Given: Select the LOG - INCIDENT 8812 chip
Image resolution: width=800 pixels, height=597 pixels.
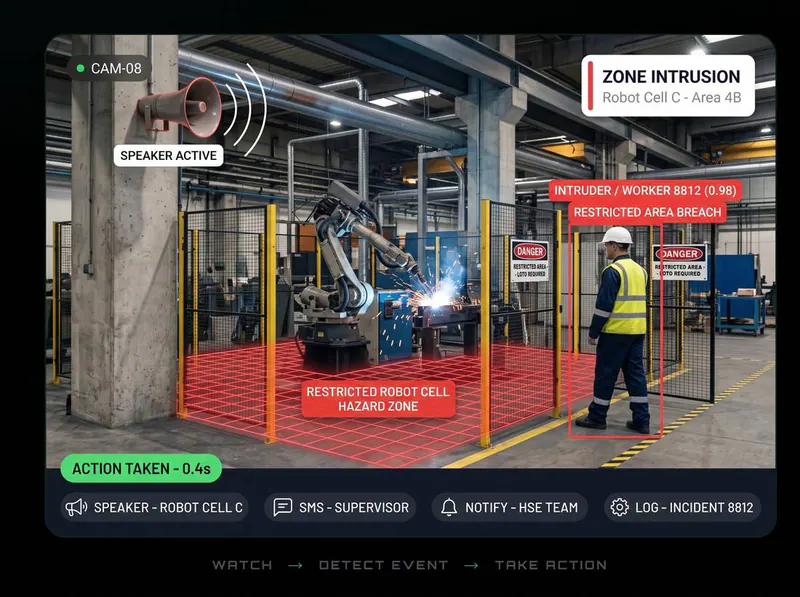Looking at the screenshot, I should tap(683, 507).
